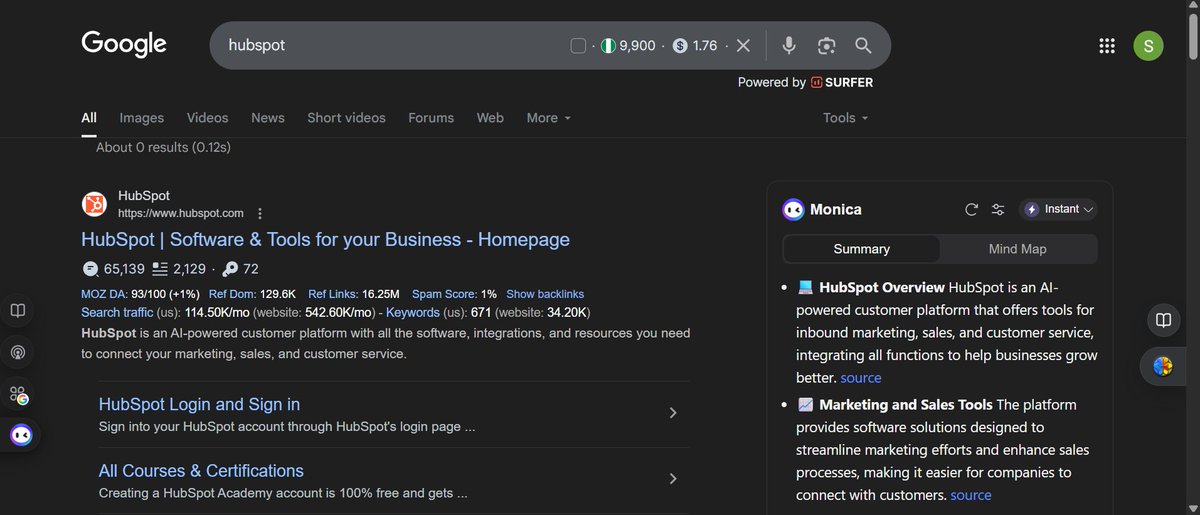Screen dimensions: 1200x515
Task: Switch to the Images tab
Action: click(141, 118)
